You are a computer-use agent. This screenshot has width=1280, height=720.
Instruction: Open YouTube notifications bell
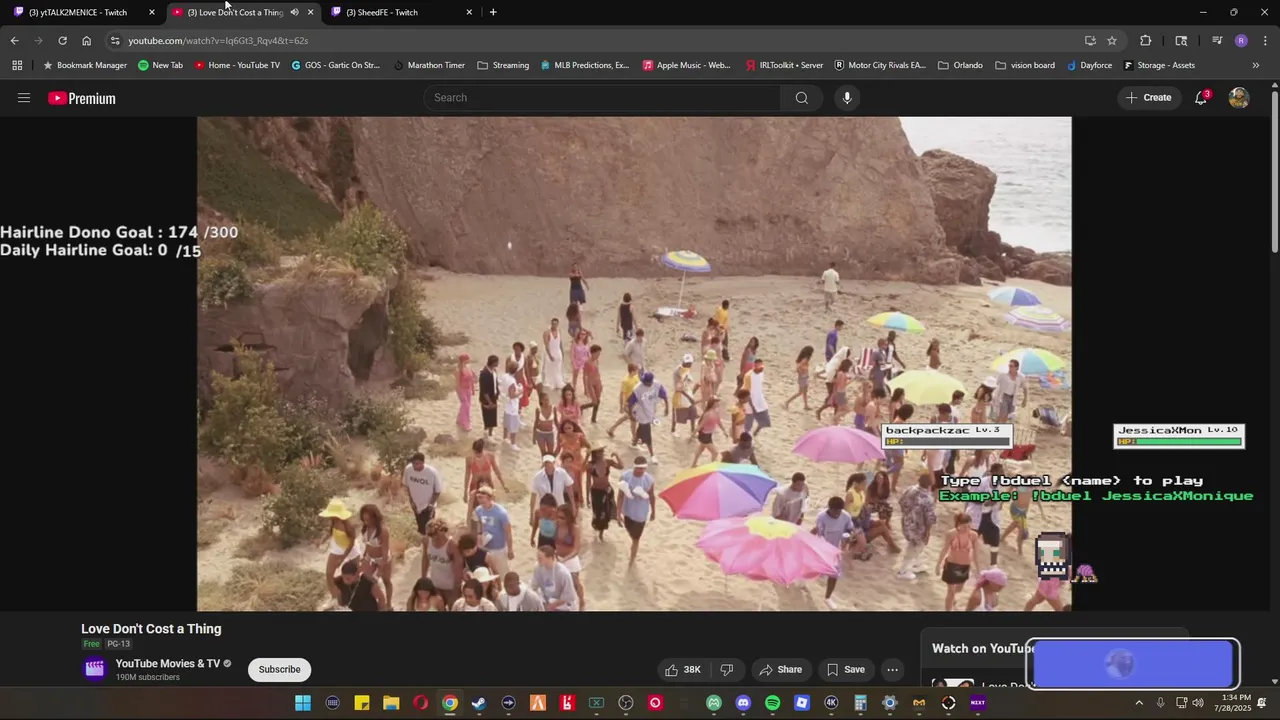click(1201, 98)
